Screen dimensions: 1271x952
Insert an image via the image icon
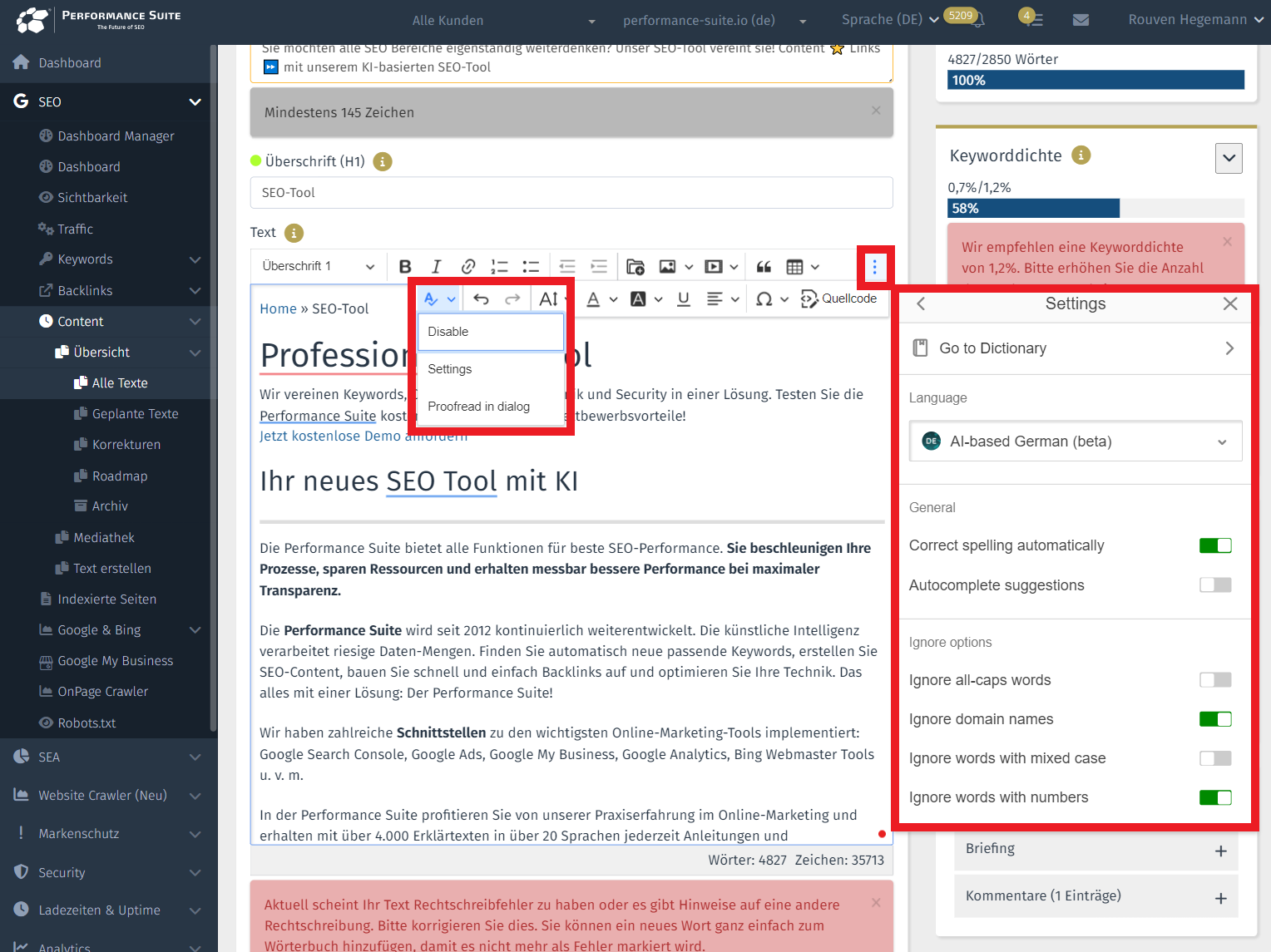[667, 267]
